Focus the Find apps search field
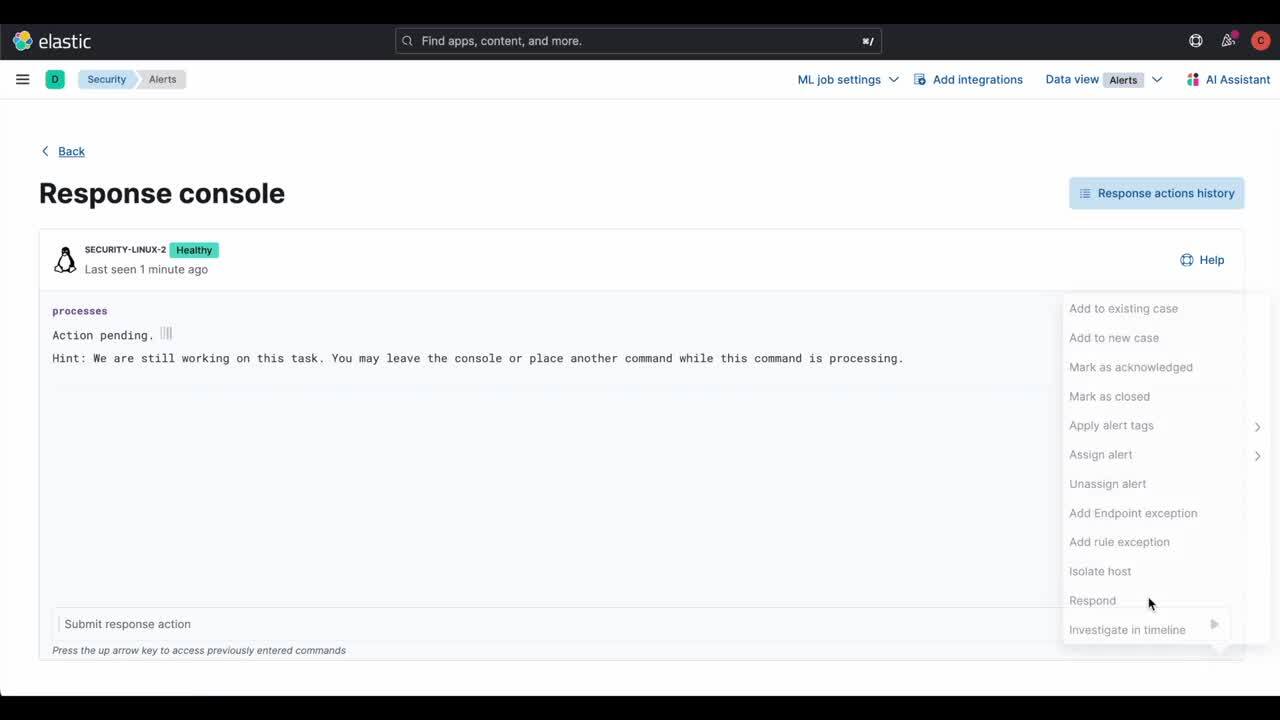The image size is (1280, 720). click(x=638, y=41)
